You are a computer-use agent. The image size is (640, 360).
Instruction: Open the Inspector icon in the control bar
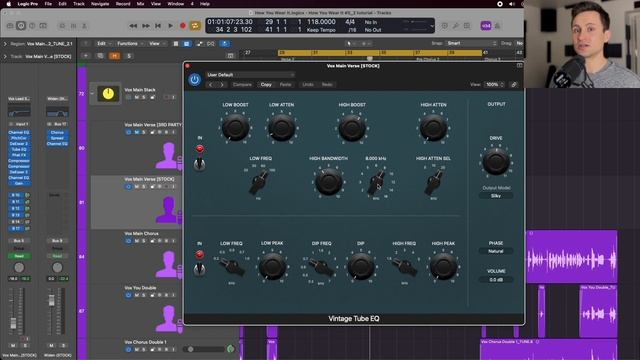pos(21,26)
